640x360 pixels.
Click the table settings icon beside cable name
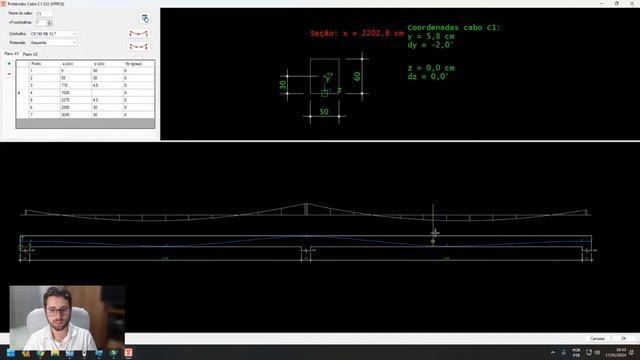pos(145,18)
